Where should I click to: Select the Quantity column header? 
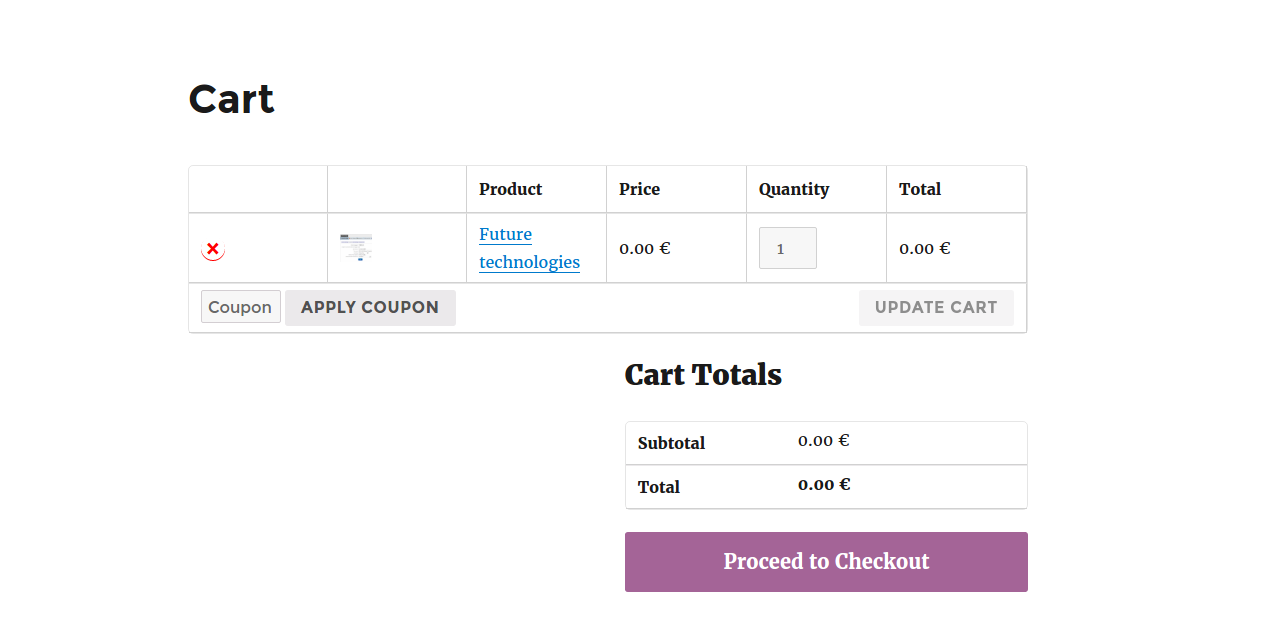tap(793, 189)
